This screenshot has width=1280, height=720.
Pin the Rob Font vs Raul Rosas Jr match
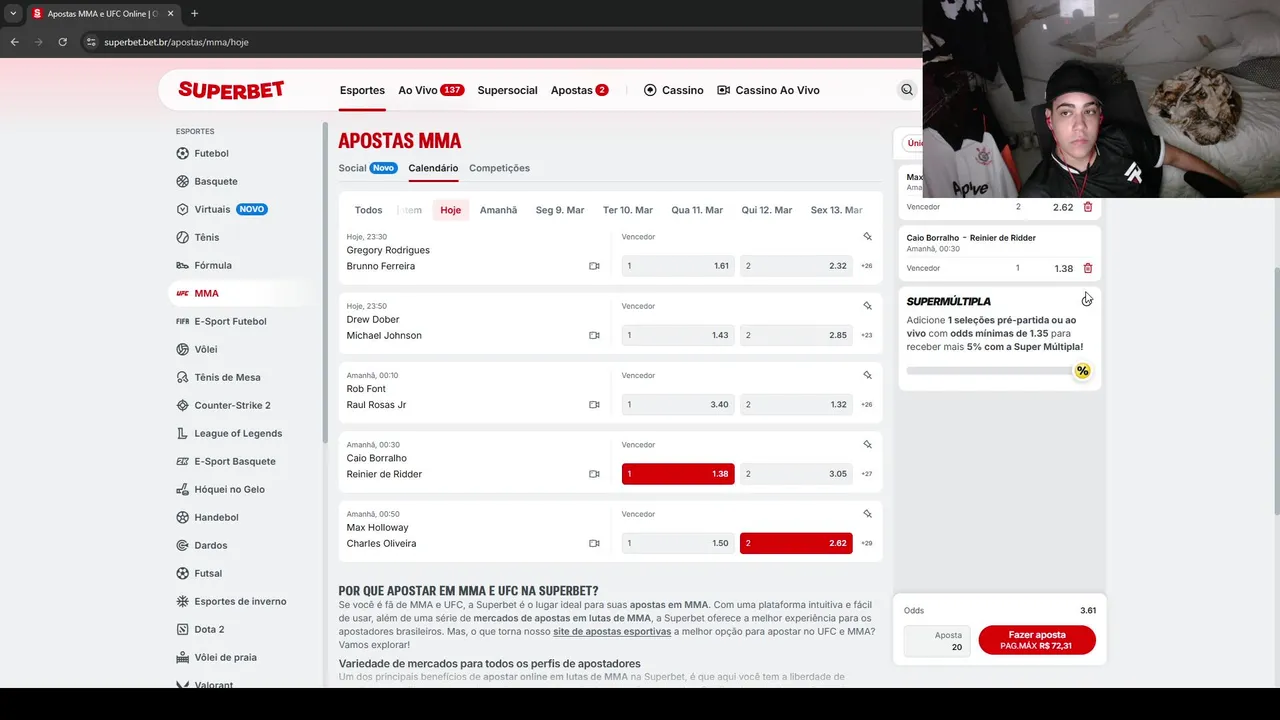[867, 375]
